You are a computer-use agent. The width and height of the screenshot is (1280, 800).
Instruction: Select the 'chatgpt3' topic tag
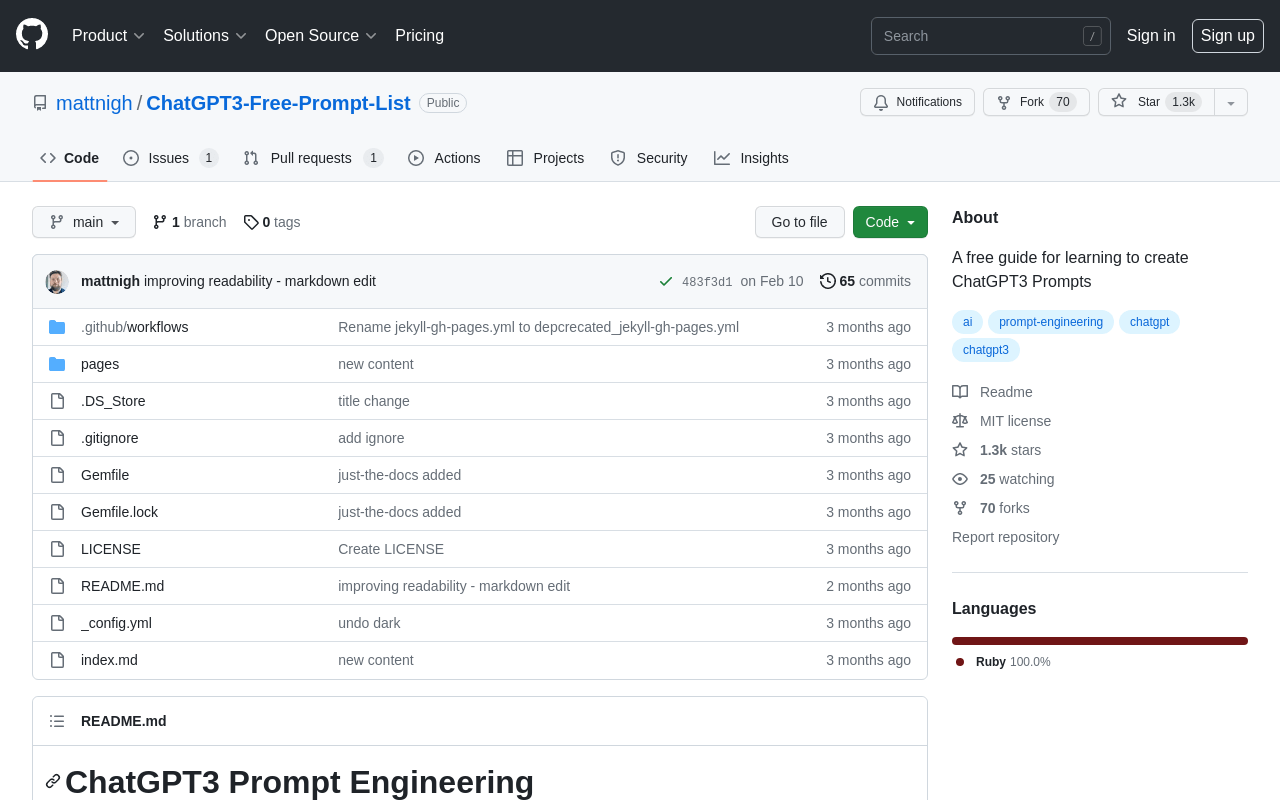(986, 350)
